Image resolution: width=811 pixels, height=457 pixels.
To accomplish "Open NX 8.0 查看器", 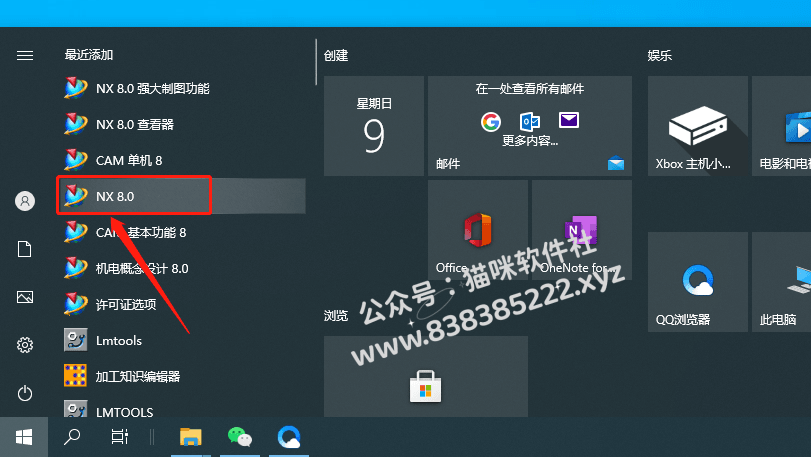I will tap(181, 124).
